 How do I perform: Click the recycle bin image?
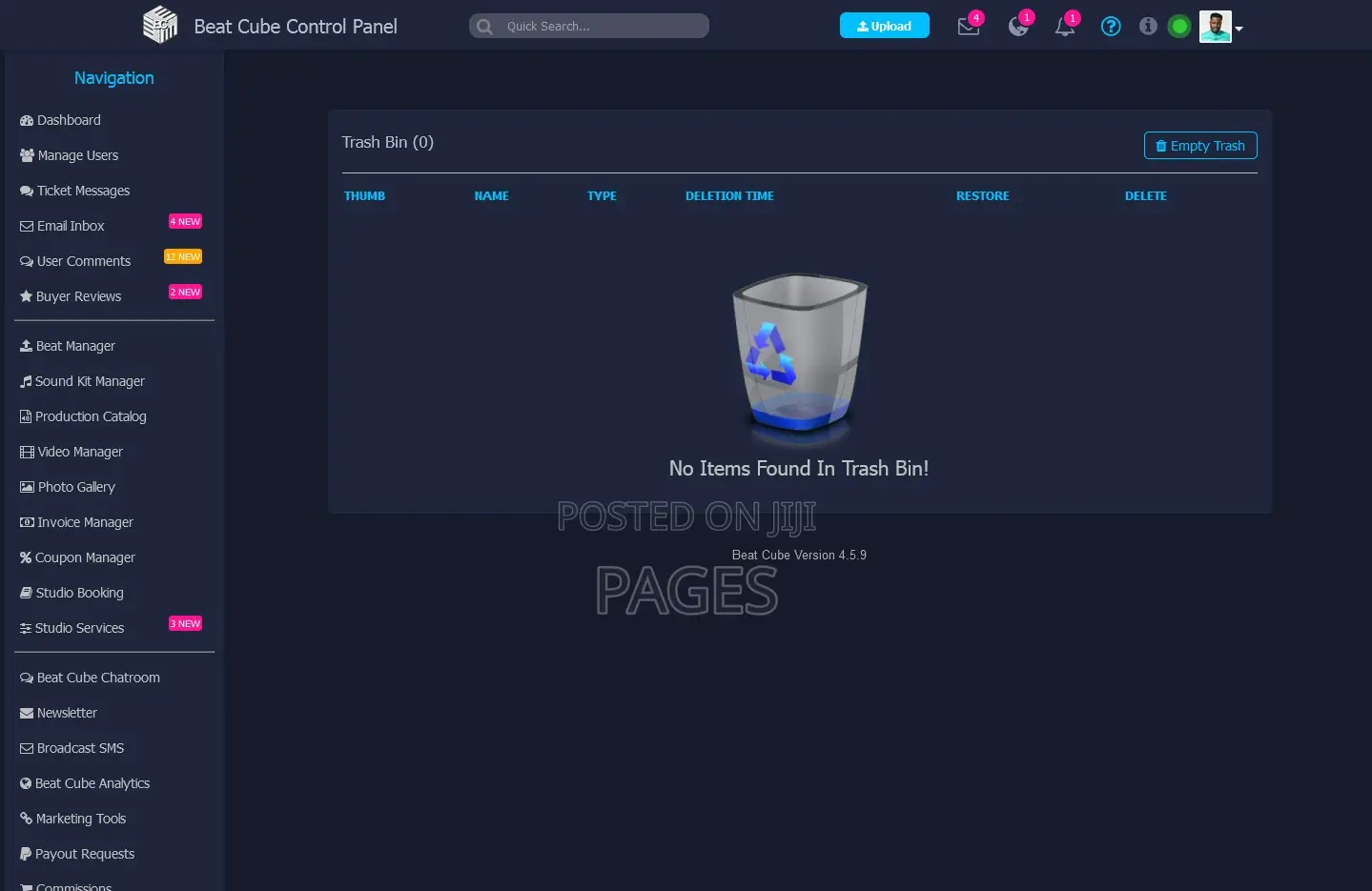(x=799, y=360)
